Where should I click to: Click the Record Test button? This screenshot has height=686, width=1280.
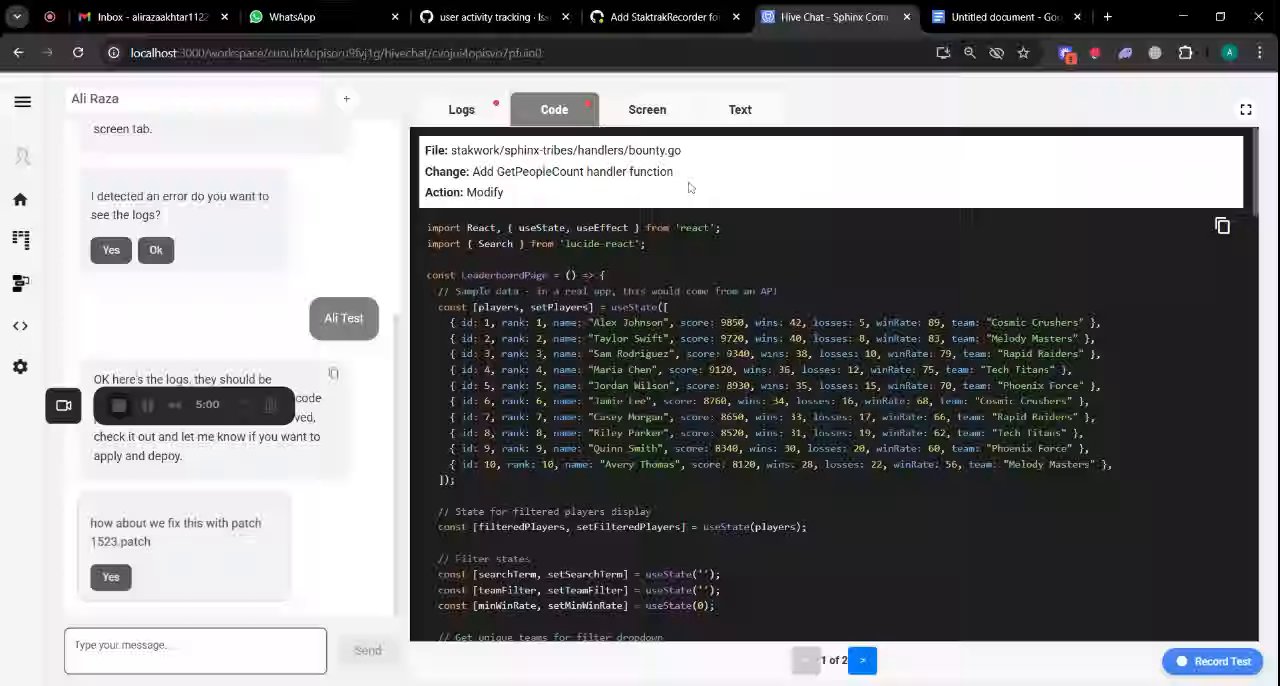[x=1213, y=661]
